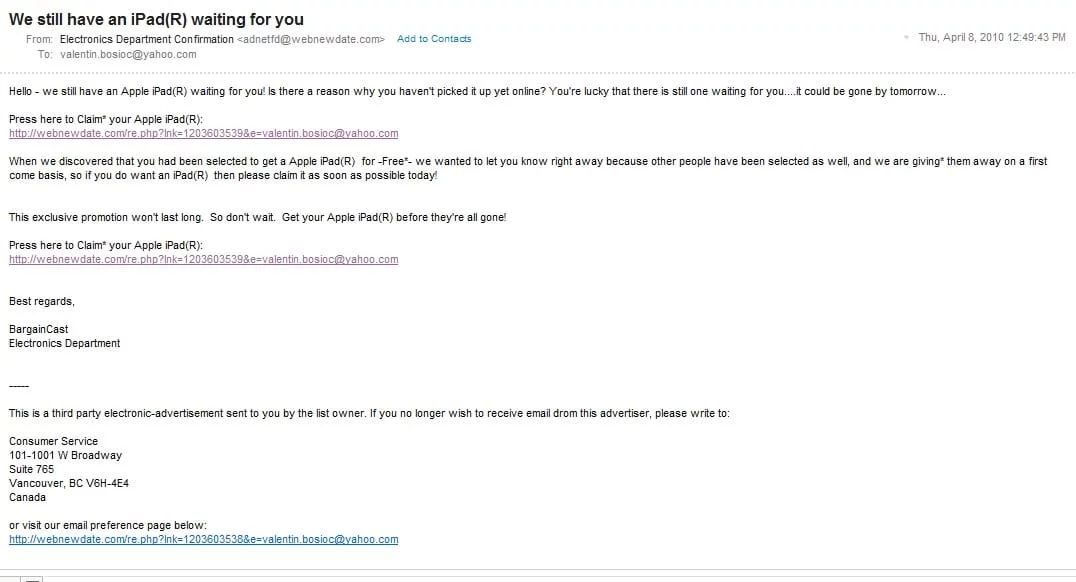
Task: Click the 101-1001 W Broadway address line
Action: [x=65, y=455]
